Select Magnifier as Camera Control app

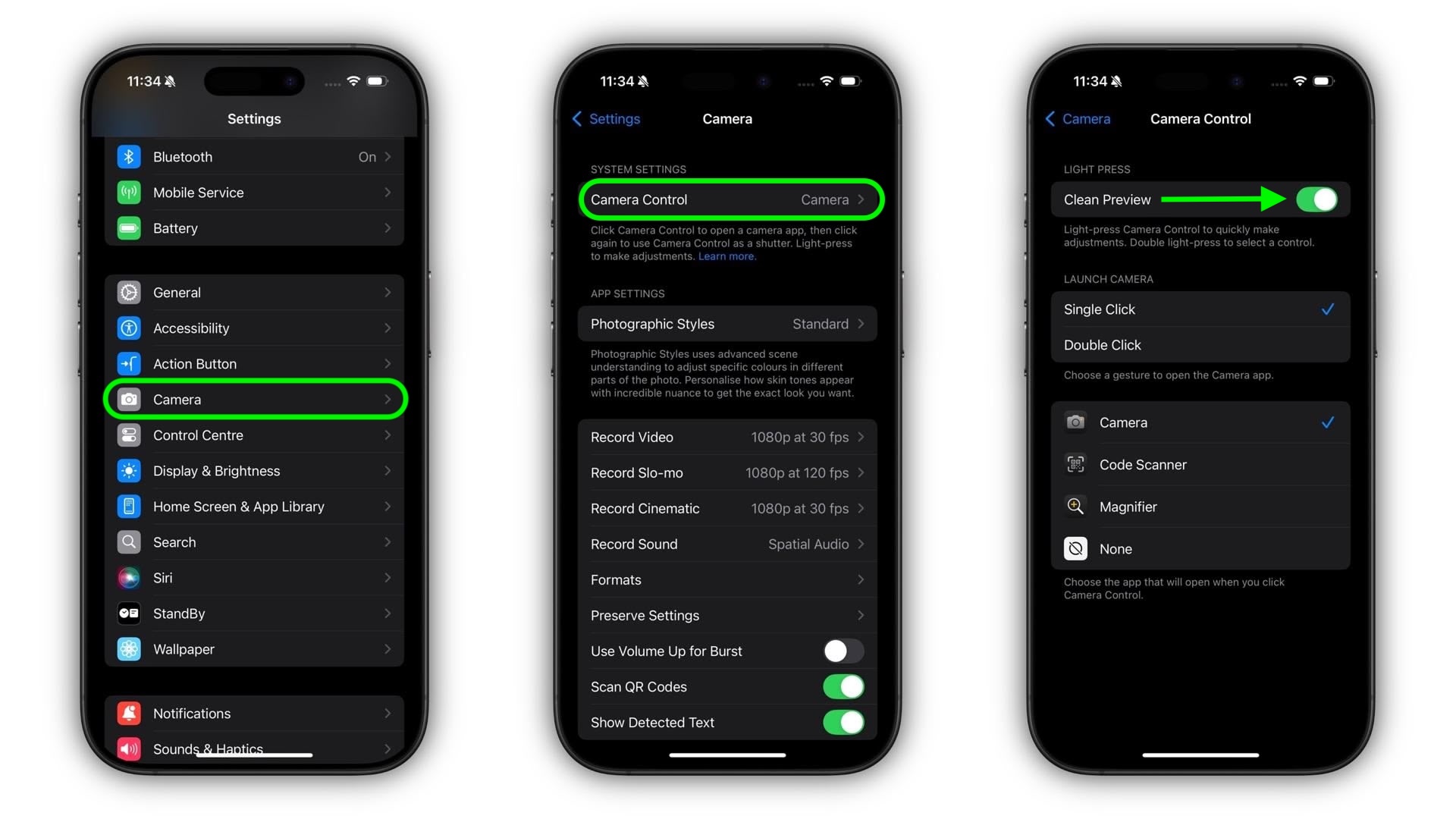(x=1198, y=506)
